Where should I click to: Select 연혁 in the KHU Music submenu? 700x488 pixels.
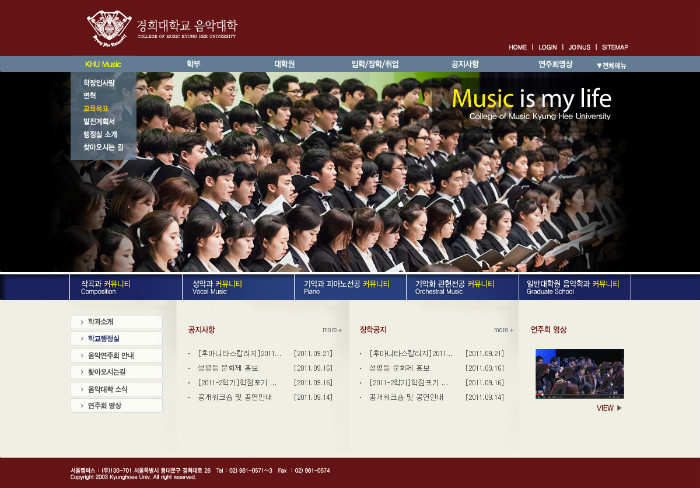(x=89, y=96)
